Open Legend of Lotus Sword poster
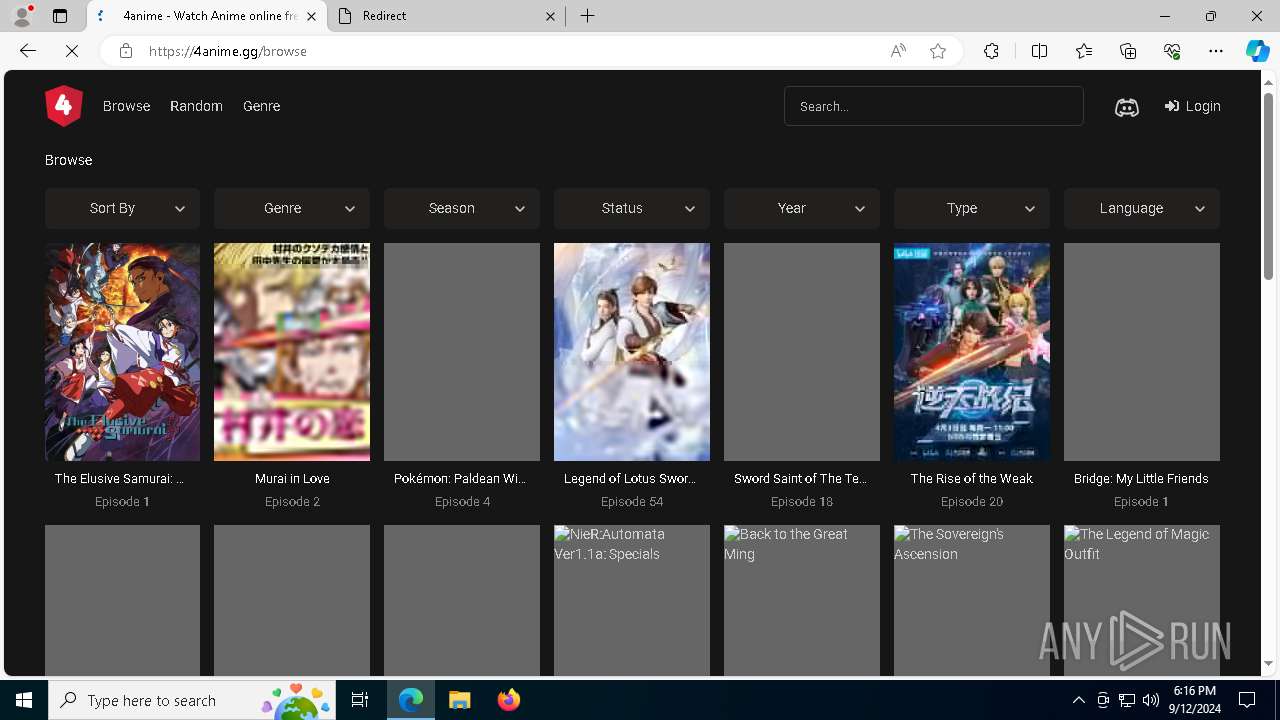The height and width of the screenshot is (720, 1280). click(632, 352)
